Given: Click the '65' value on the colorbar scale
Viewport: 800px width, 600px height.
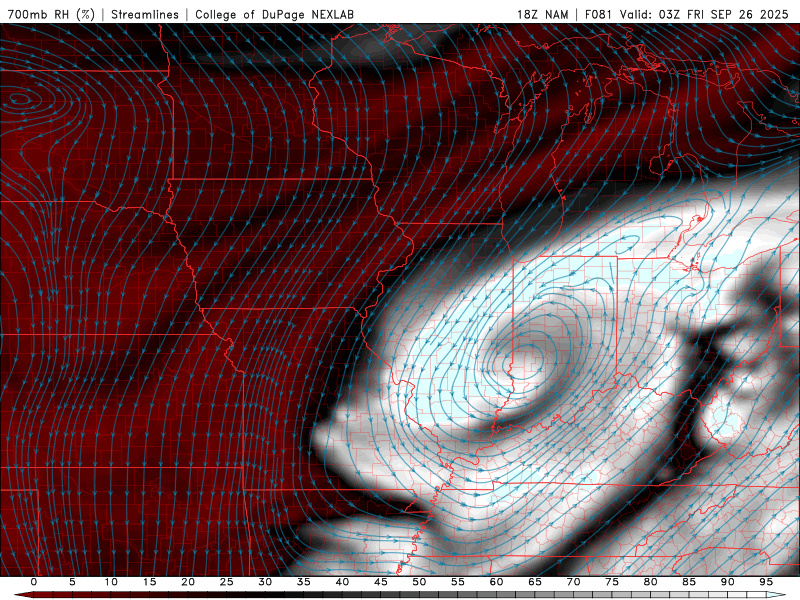Looking at the screenshot, I should 535,582.
